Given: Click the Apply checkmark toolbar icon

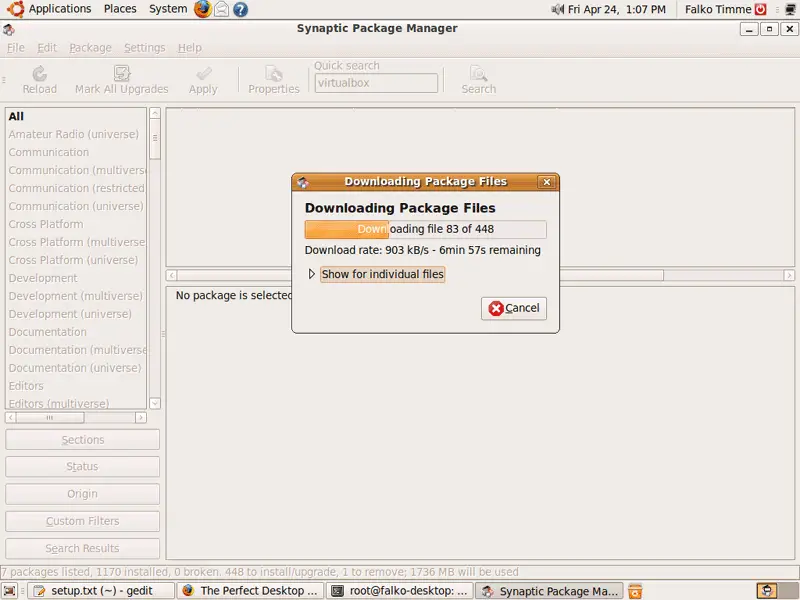Looking at the screenshot, I should (x=203, y=74).
